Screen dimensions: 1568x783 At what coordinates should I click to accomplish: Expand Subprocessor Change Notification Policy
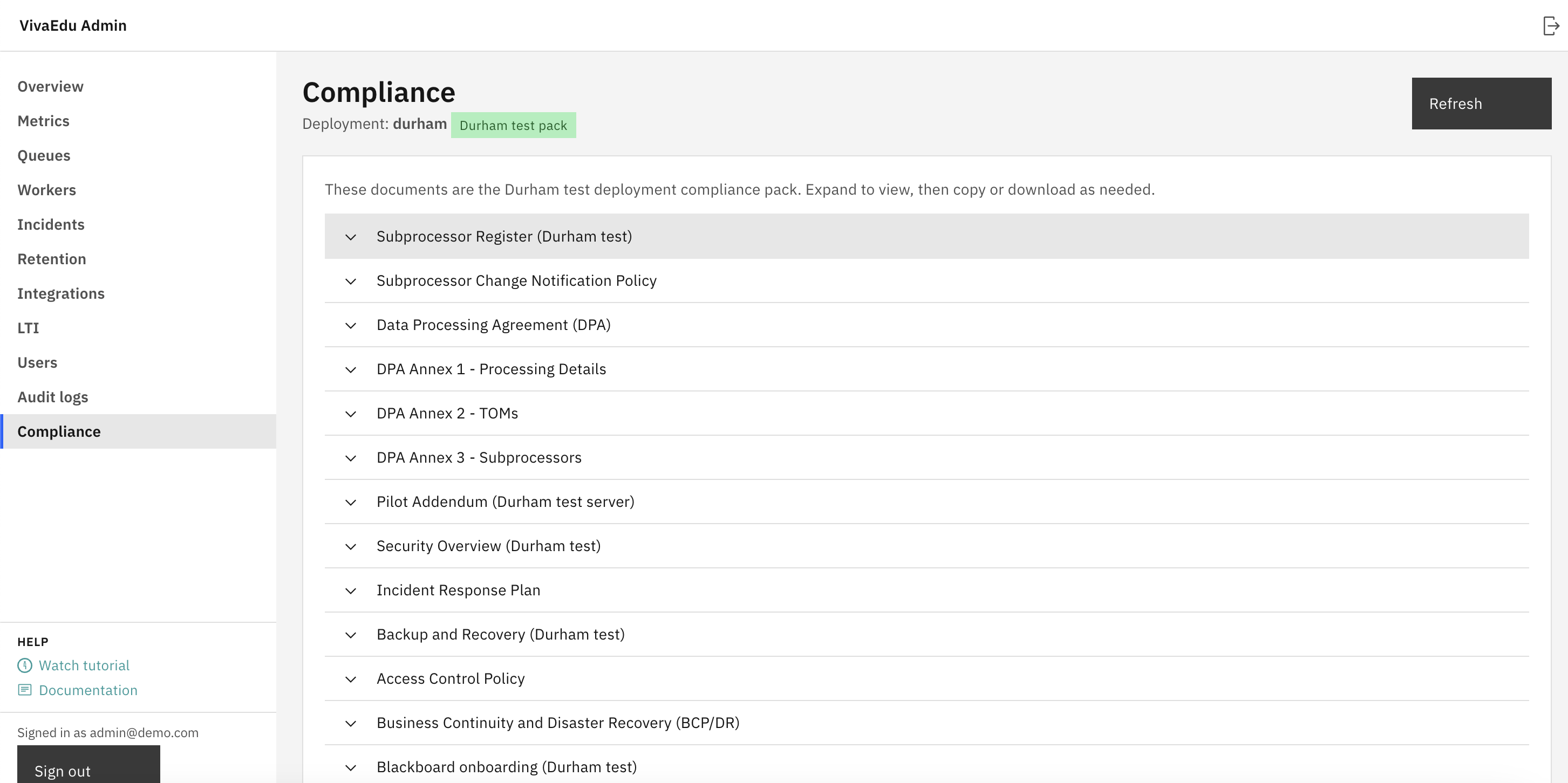click(516, 280)
